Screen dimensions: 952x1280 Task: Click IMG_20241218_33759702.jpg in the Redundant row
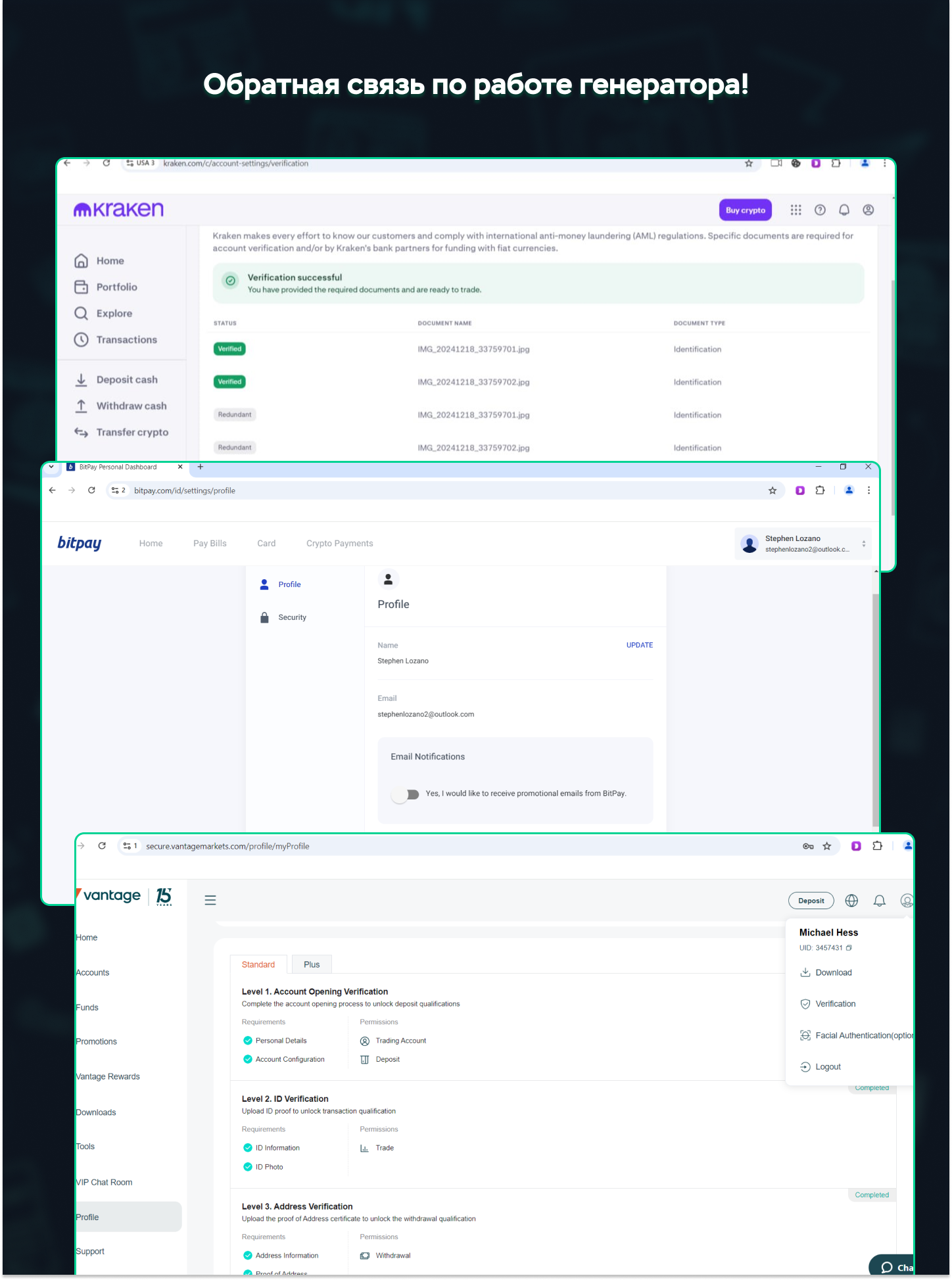pos(473,448)
